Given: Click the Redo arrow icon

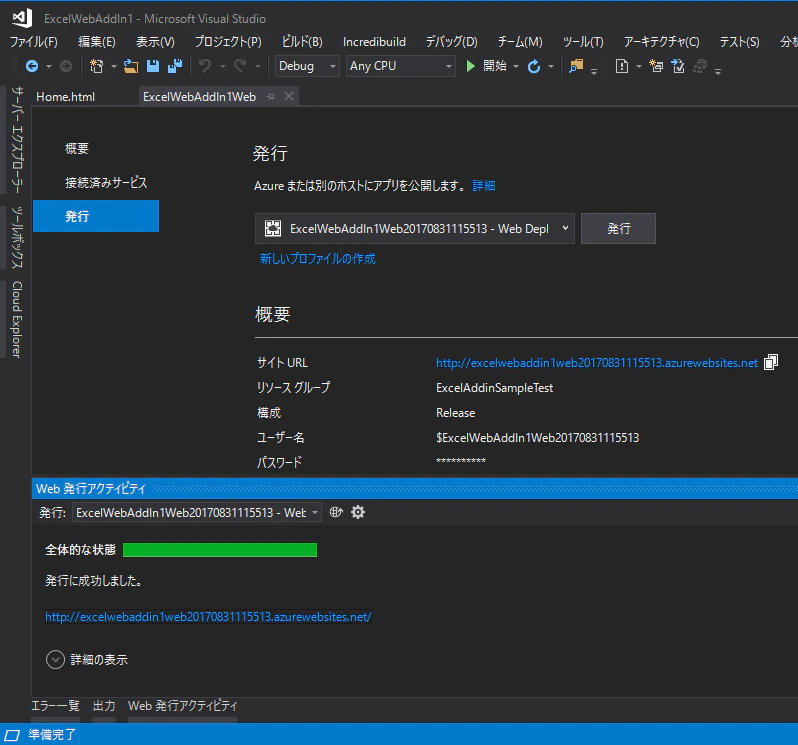Looking at the screenshot, I should pos(240,66).
